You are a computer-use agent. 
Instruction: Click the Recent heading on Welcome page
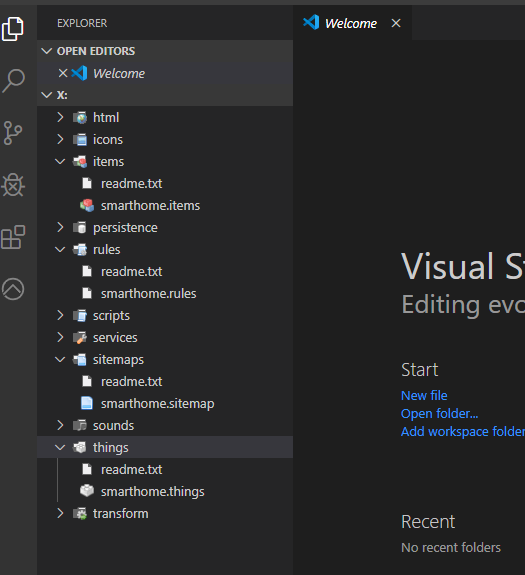point(428,521)
